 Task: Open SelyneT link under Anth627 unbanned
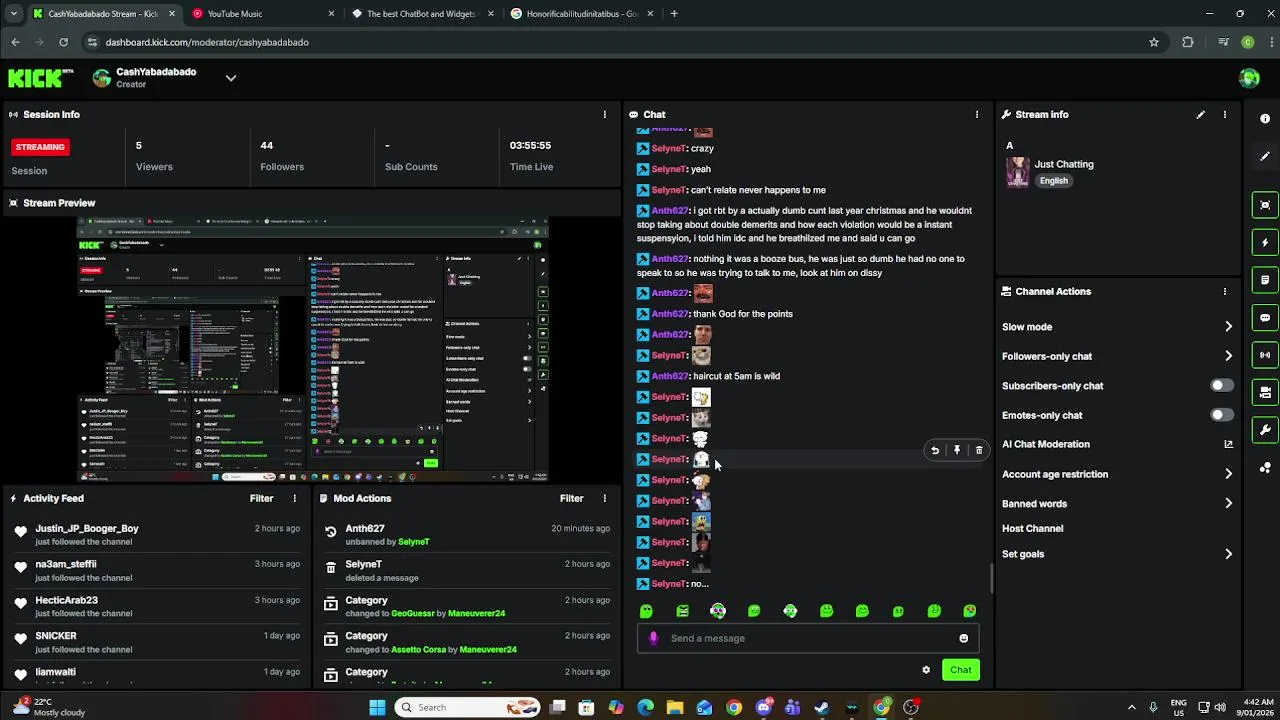(414, 542)
